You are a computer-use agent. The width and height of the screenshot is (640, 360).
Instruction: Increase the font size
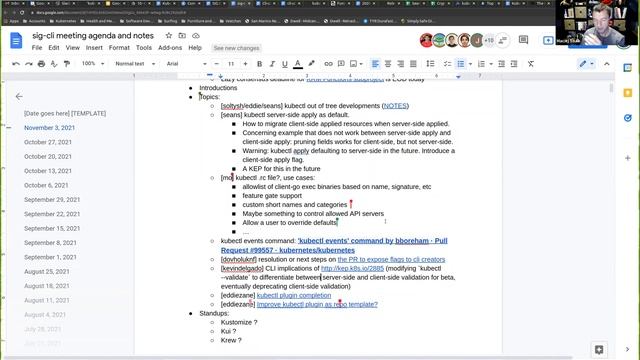245,64
